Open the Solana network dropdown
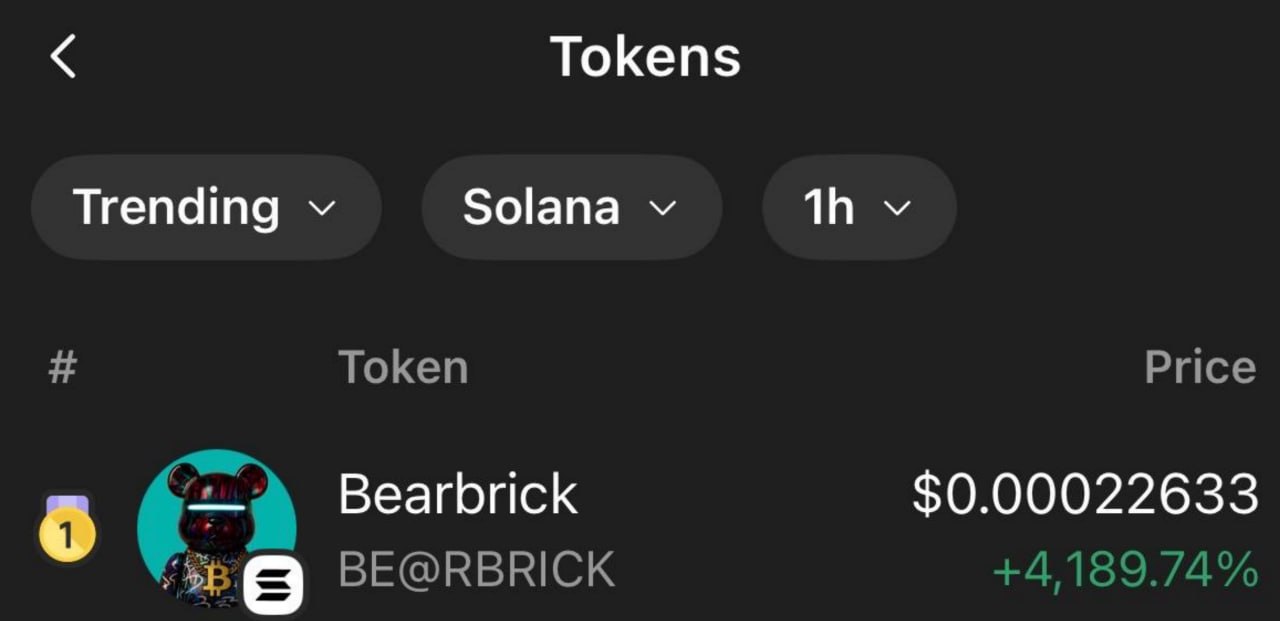The image size is (1280, 621). click(x=571, y=208)
